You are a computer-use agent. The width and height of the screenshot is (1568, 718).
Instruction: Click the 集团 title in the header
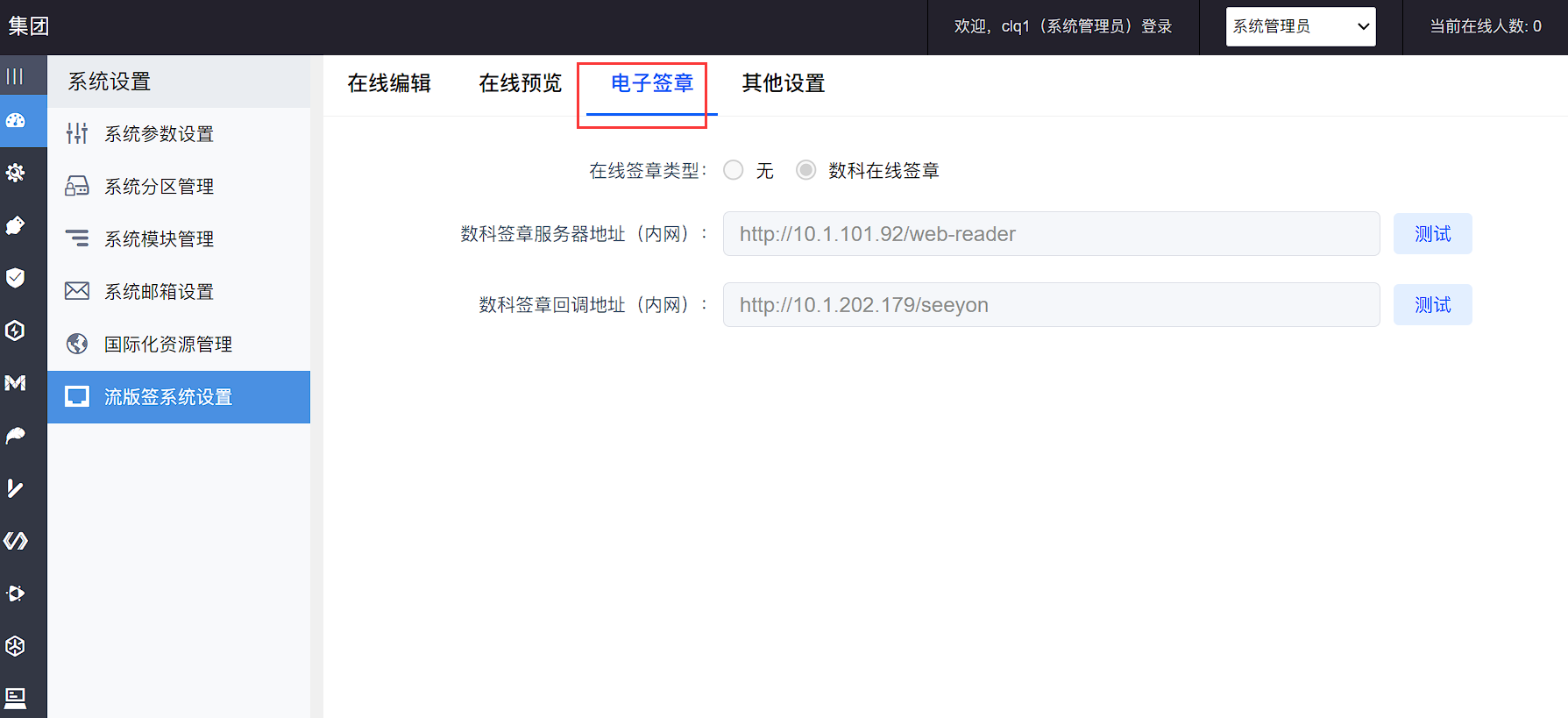29,26
